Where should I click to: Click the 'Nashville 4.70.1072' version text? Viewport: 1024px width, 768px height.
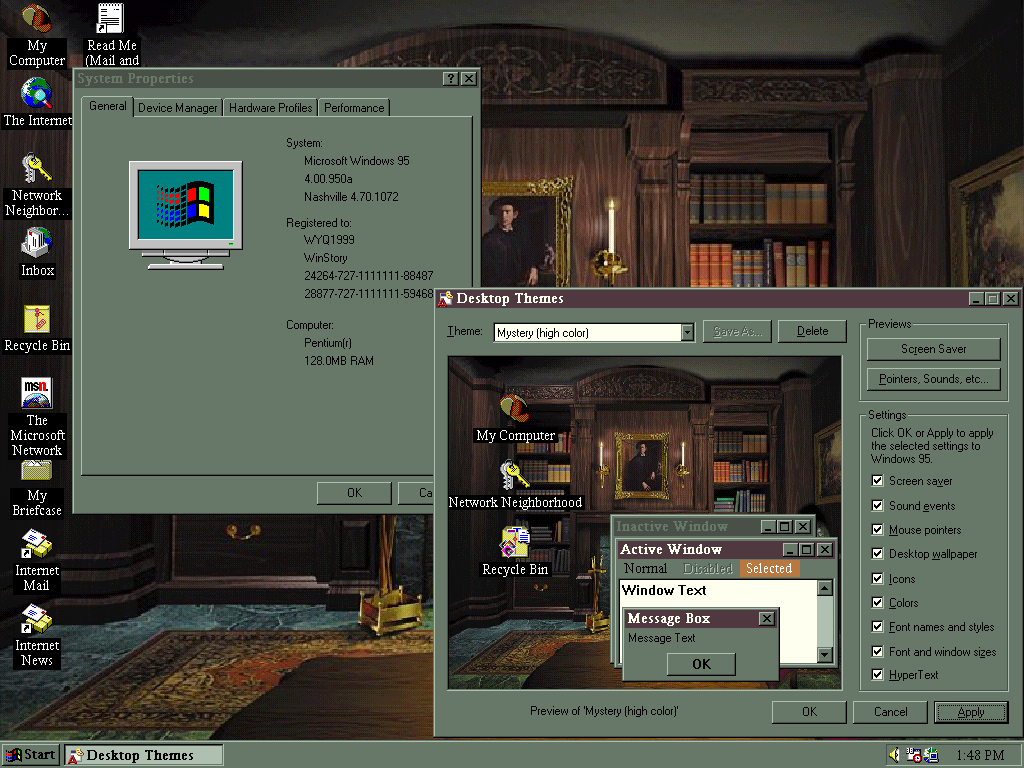[x=351, y=197]
